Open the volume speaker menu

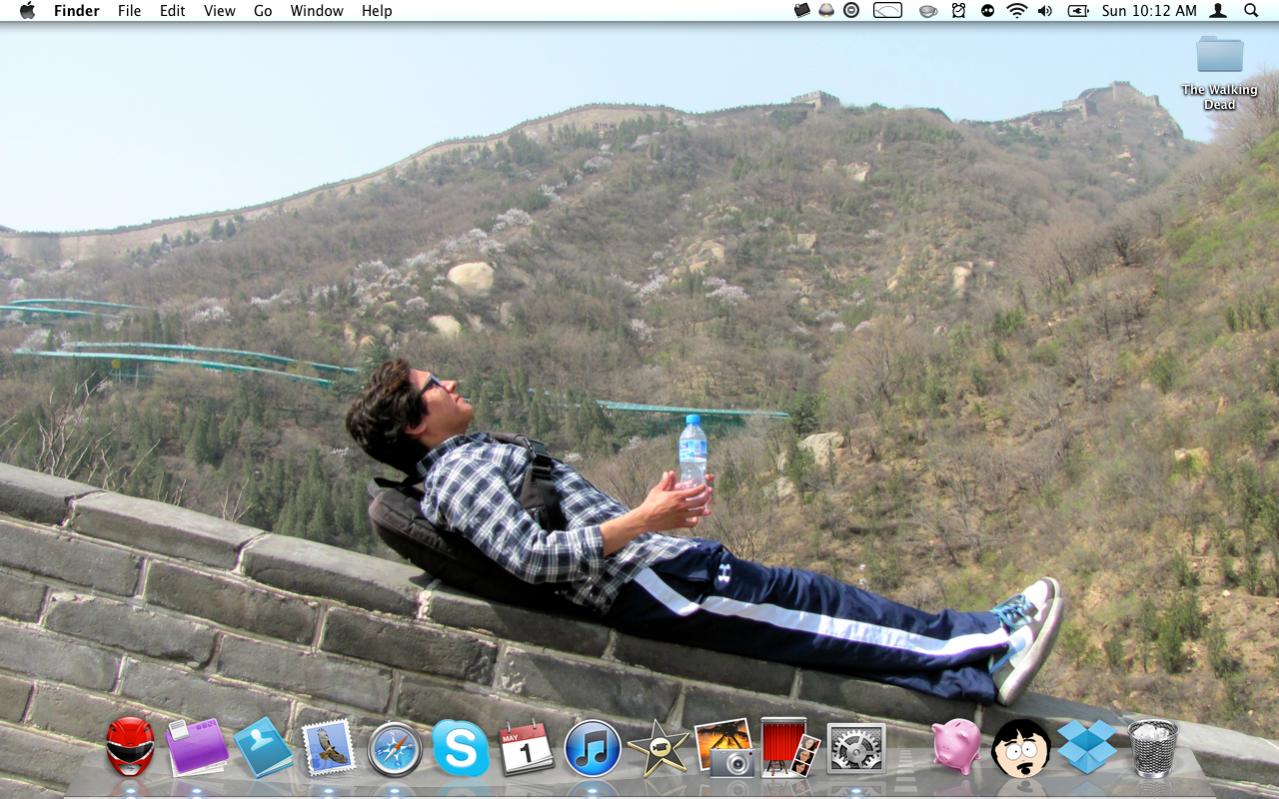pos(1045,10)
